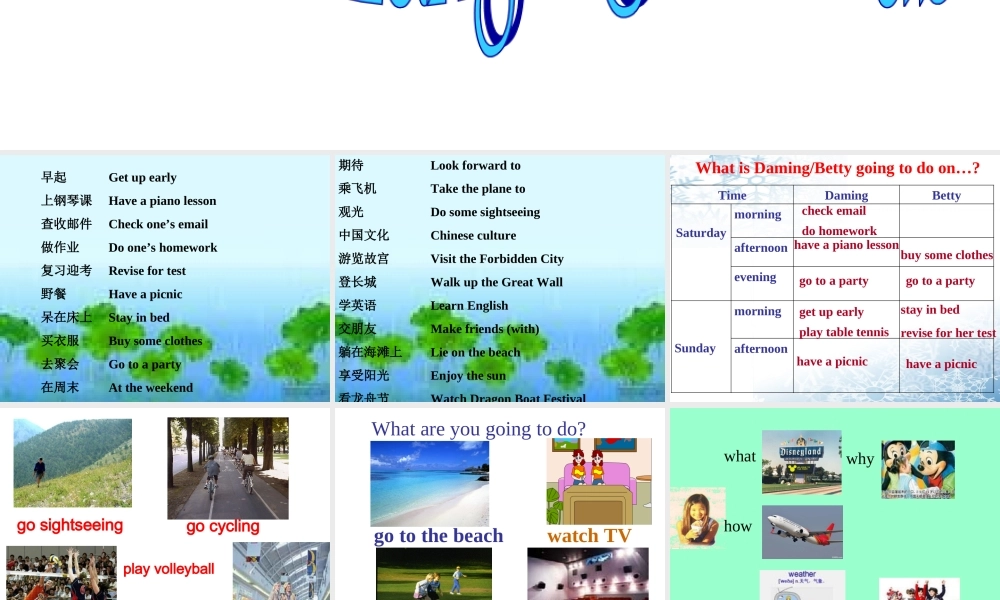This screenshot has height=600, width=1000.
Task: Click the 'At the weekend' phrase
Action: tap(151, 388)
